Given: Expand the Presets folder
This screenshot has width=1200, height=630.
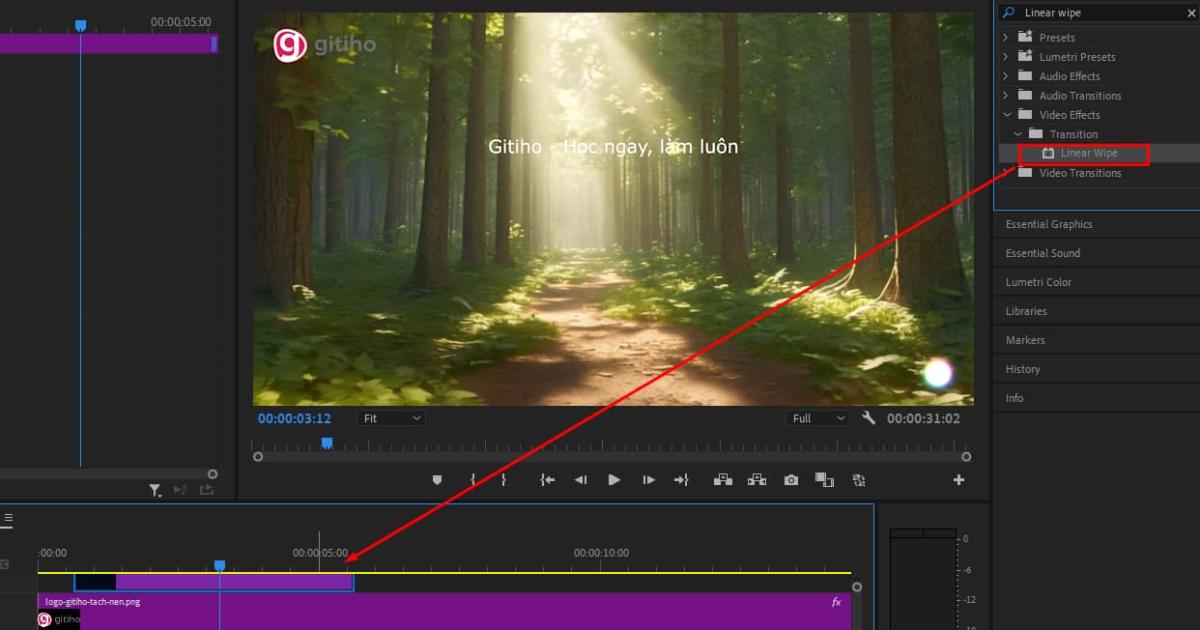Looking at the screenshot, I should point(1006,37).
